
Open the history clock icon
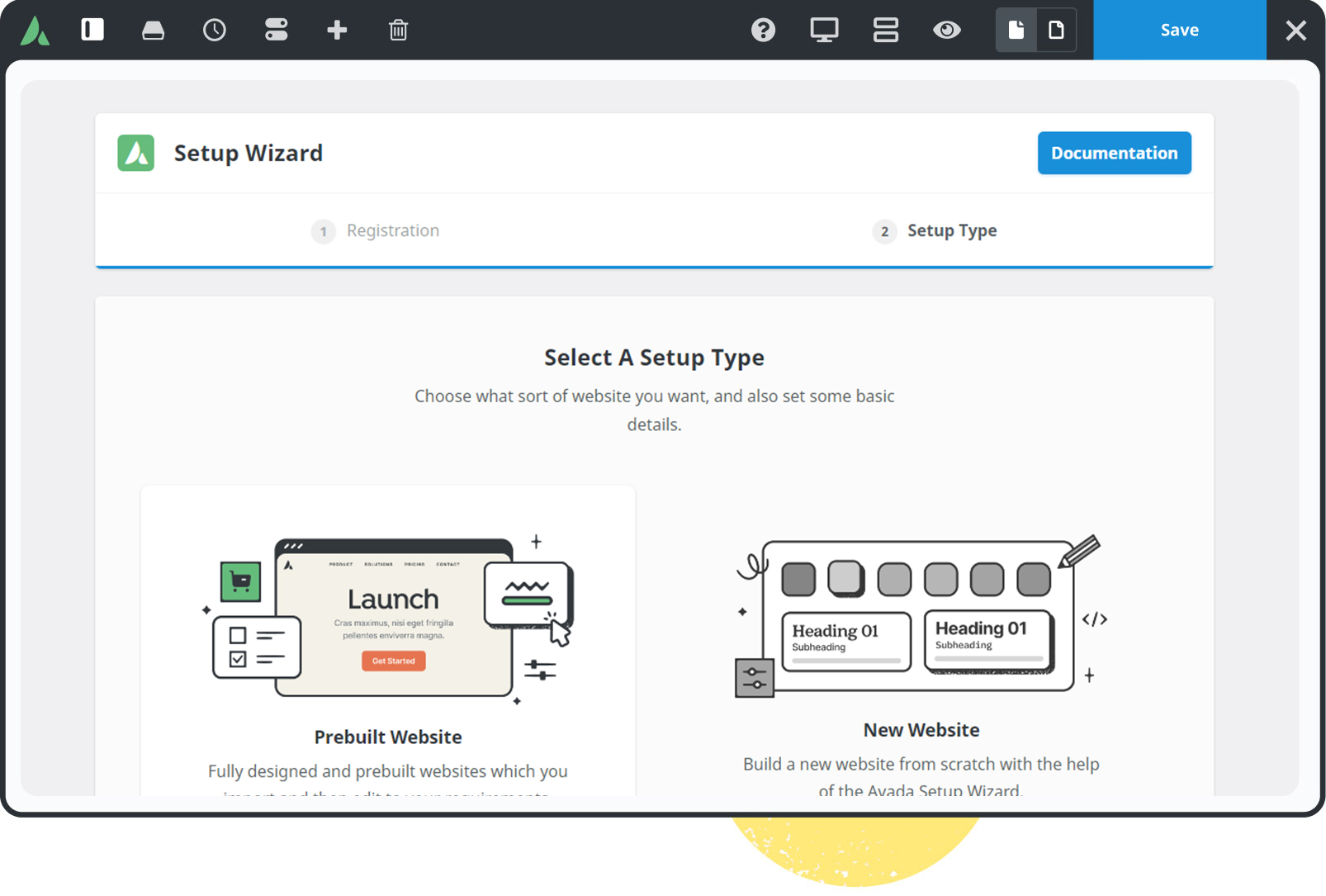point(215,31)
